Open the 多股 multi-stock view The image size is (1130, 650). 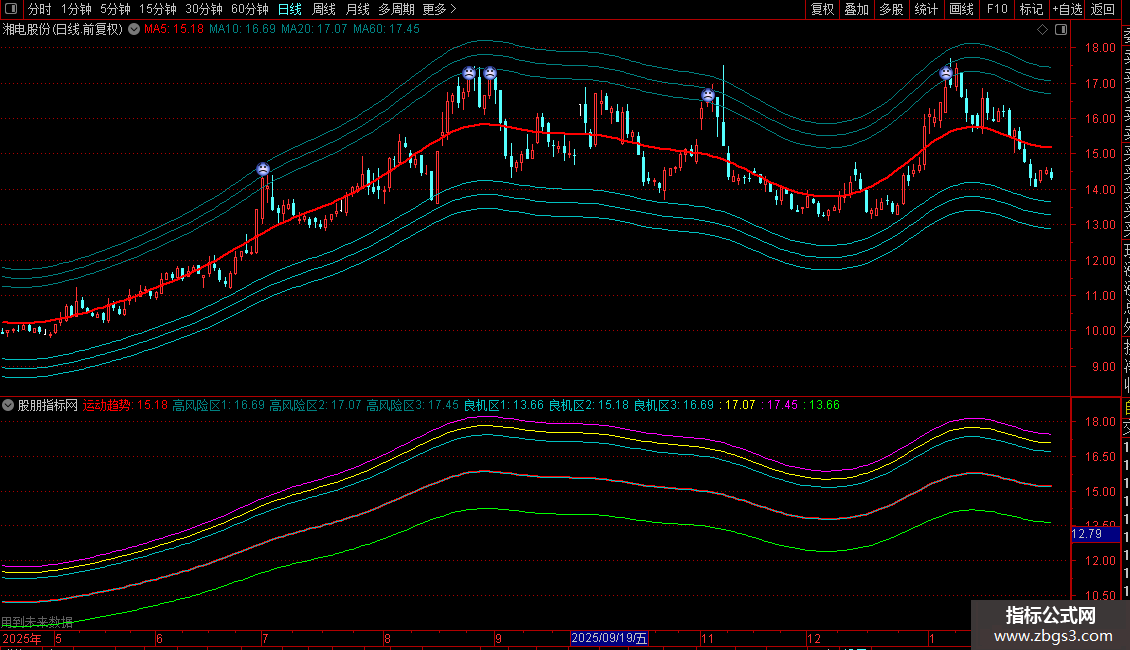pos(891,9)
